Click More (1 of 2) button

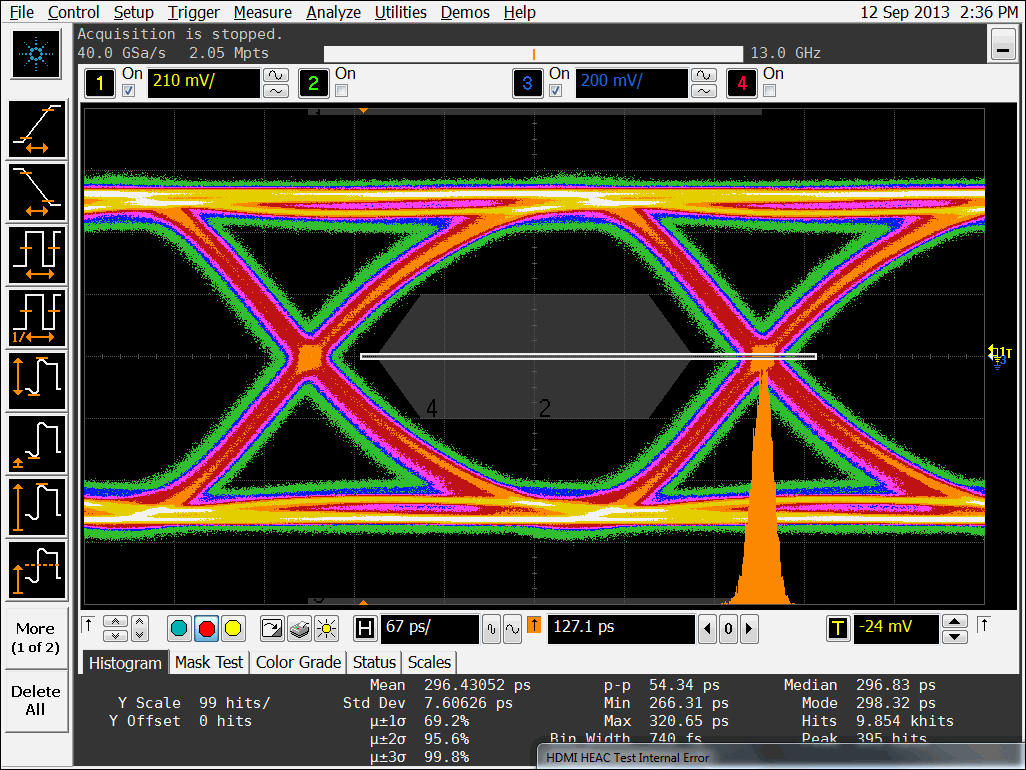coord(36,637)
